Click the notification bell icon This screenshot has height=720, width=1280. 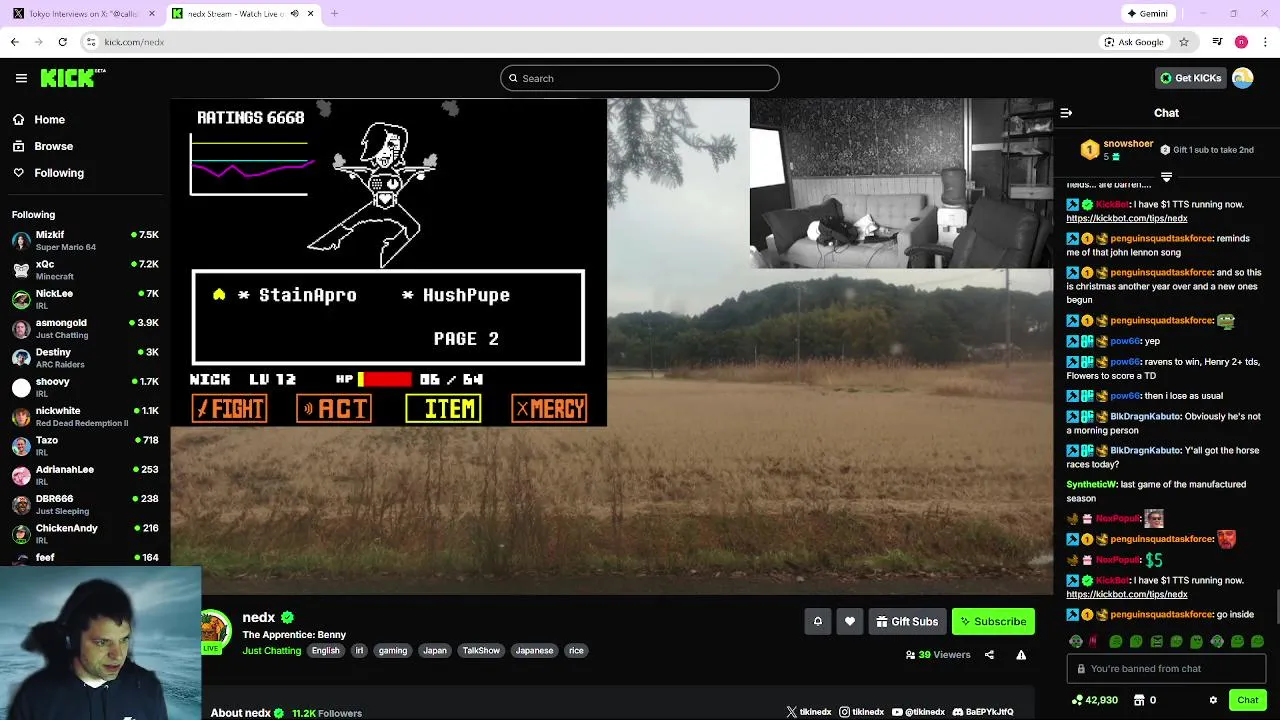[x=817, y=621]
